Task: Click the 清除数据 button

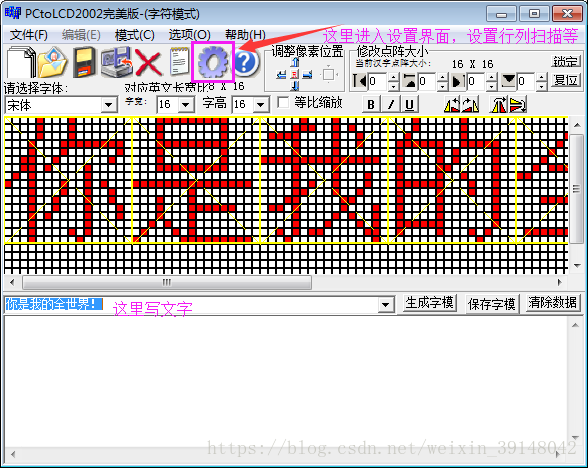Action: pos(552,303)
